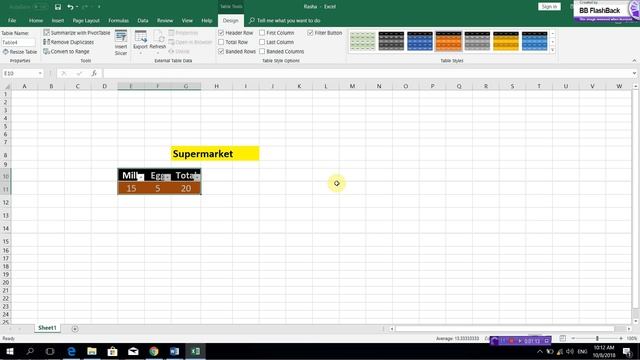Click Resize Table

pyautogui.click(x=20, y=52)
